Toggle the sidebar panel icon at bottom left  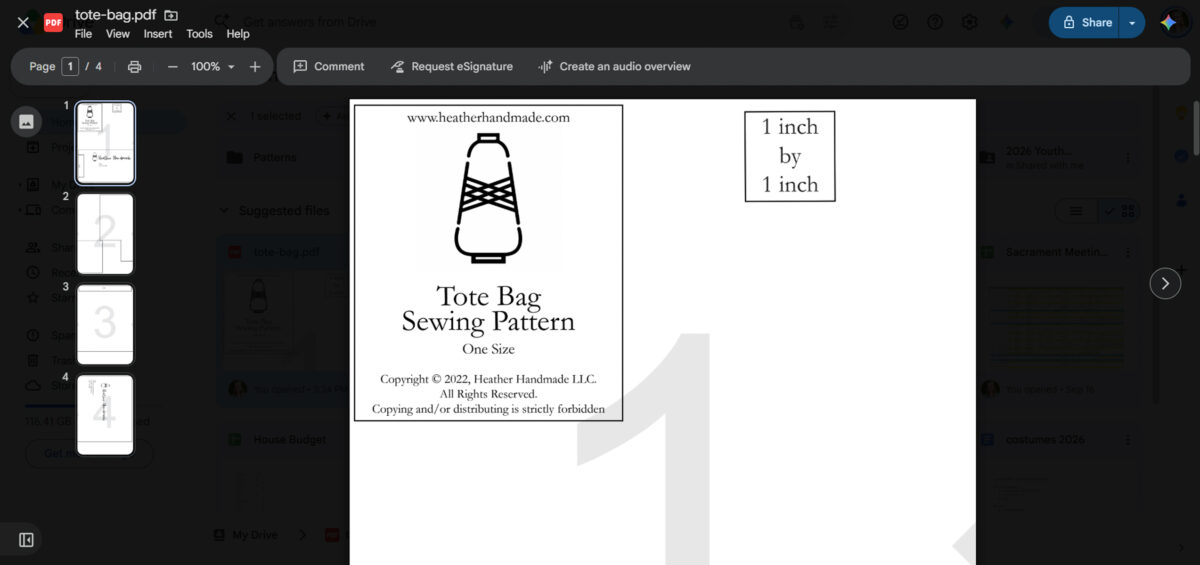(26, 540)
